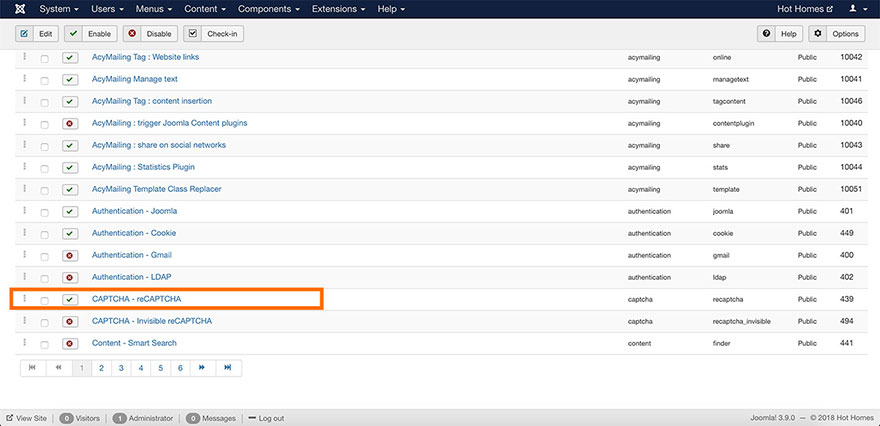Go to pagination page 2
The height and width of the screenshot is (426, 880).
pyautogui.click(x=102, y=368)
